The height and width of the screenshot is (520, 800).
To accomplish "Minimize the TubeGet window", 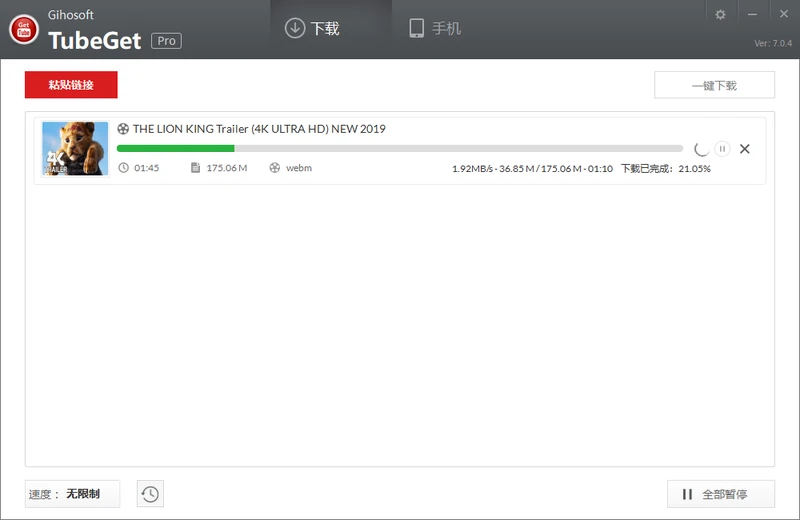I will pos(752,14).
